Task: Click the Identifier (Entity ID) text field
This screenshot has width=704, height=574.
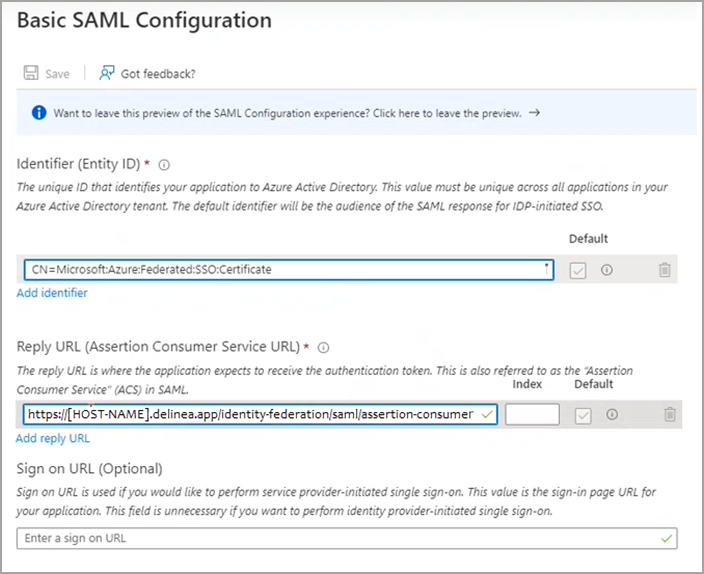Action: tap(285, 270)
